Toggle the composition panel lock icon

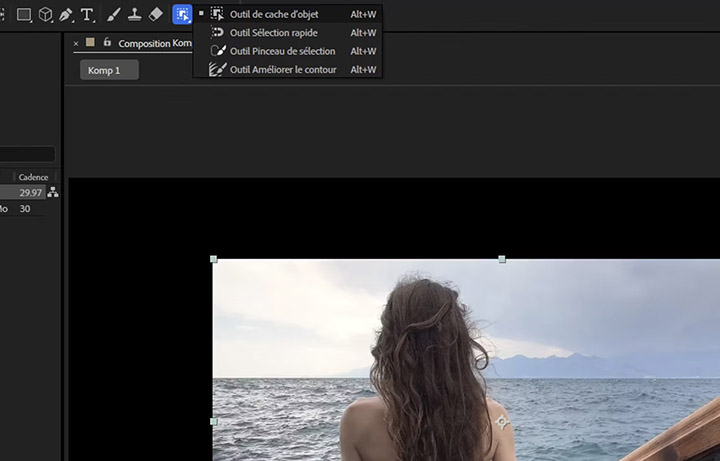pos(107,43)
